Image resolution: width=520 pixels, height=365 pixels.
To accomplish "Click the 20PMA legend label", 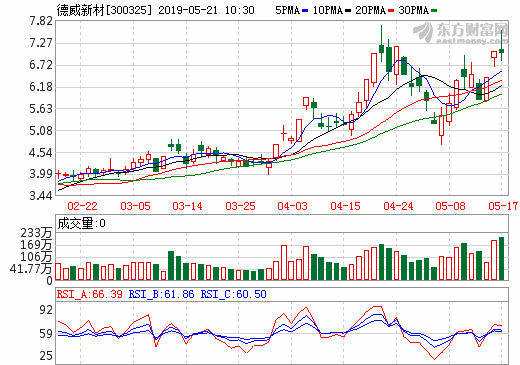I will click(371, 10).
